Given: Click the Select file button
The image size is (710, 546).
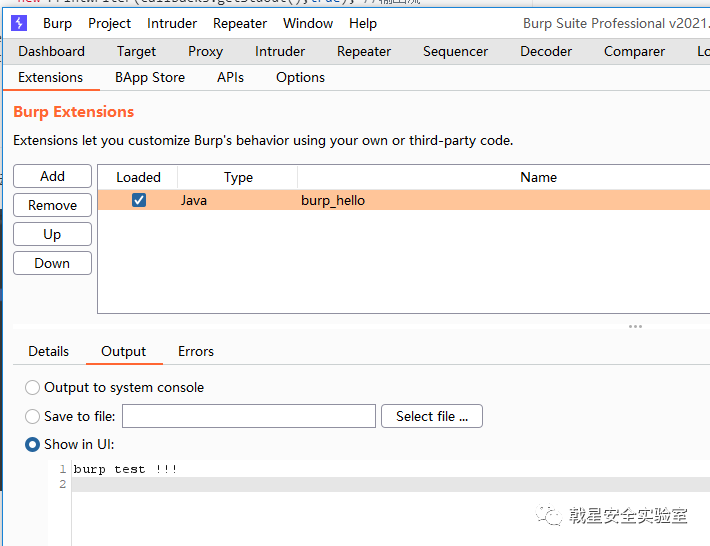Looking at the screenshot, I should (432, 416).
